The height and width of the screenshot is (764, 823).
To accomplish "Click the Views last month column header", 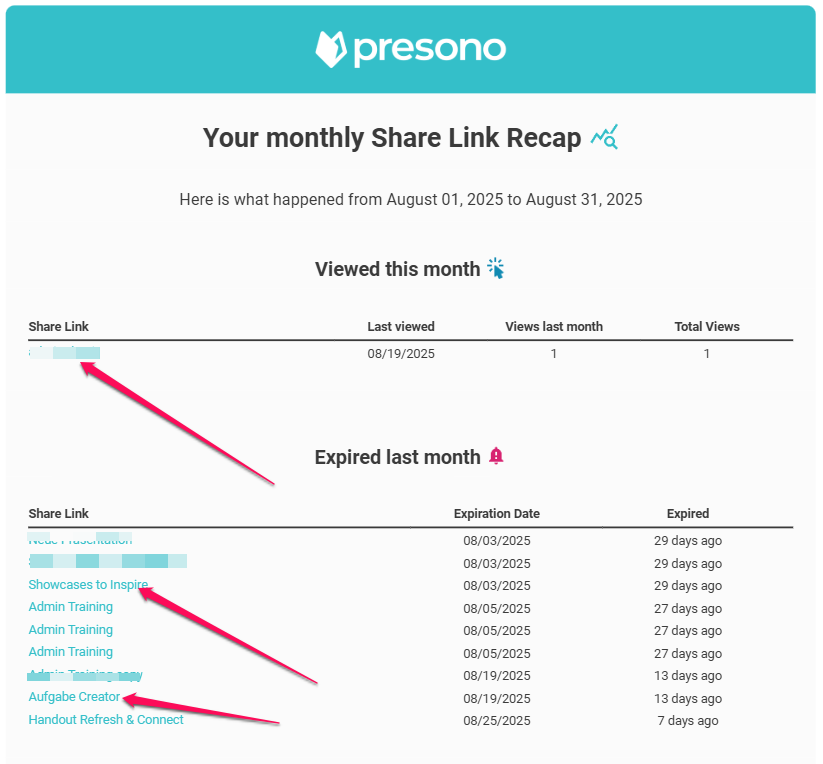I will [x=554, y=326].
